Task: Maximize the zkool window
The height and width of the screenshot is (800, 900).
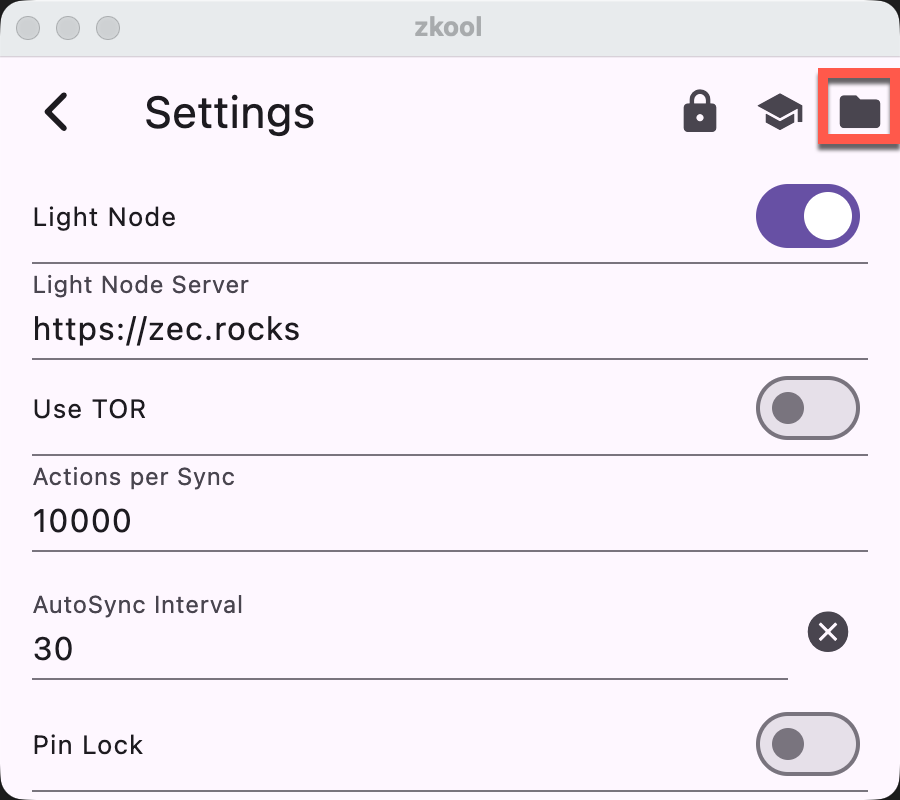Action: click(107, 27)
